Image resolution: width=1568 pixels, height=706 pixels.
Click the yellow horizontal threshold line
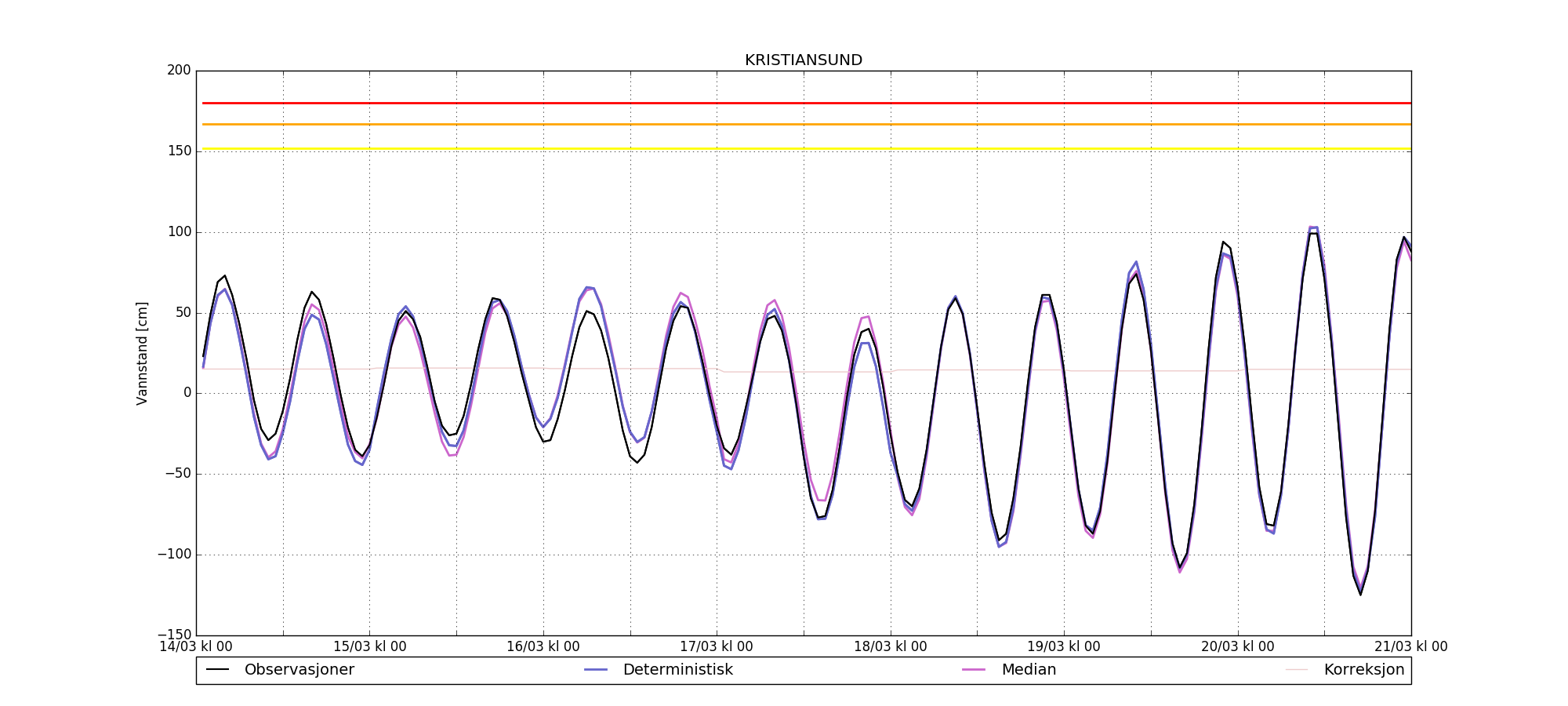[x=803, y=148]
